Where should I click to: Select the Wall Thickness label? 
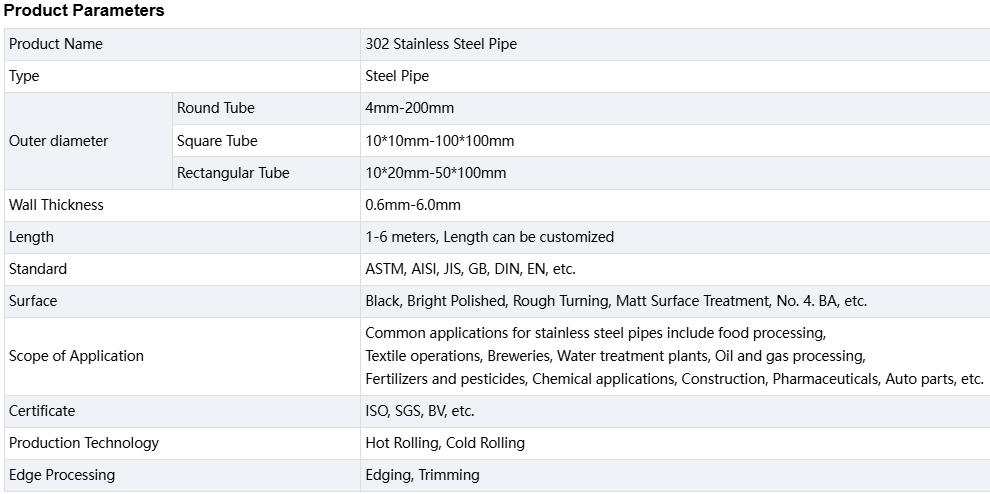point(56,205)
